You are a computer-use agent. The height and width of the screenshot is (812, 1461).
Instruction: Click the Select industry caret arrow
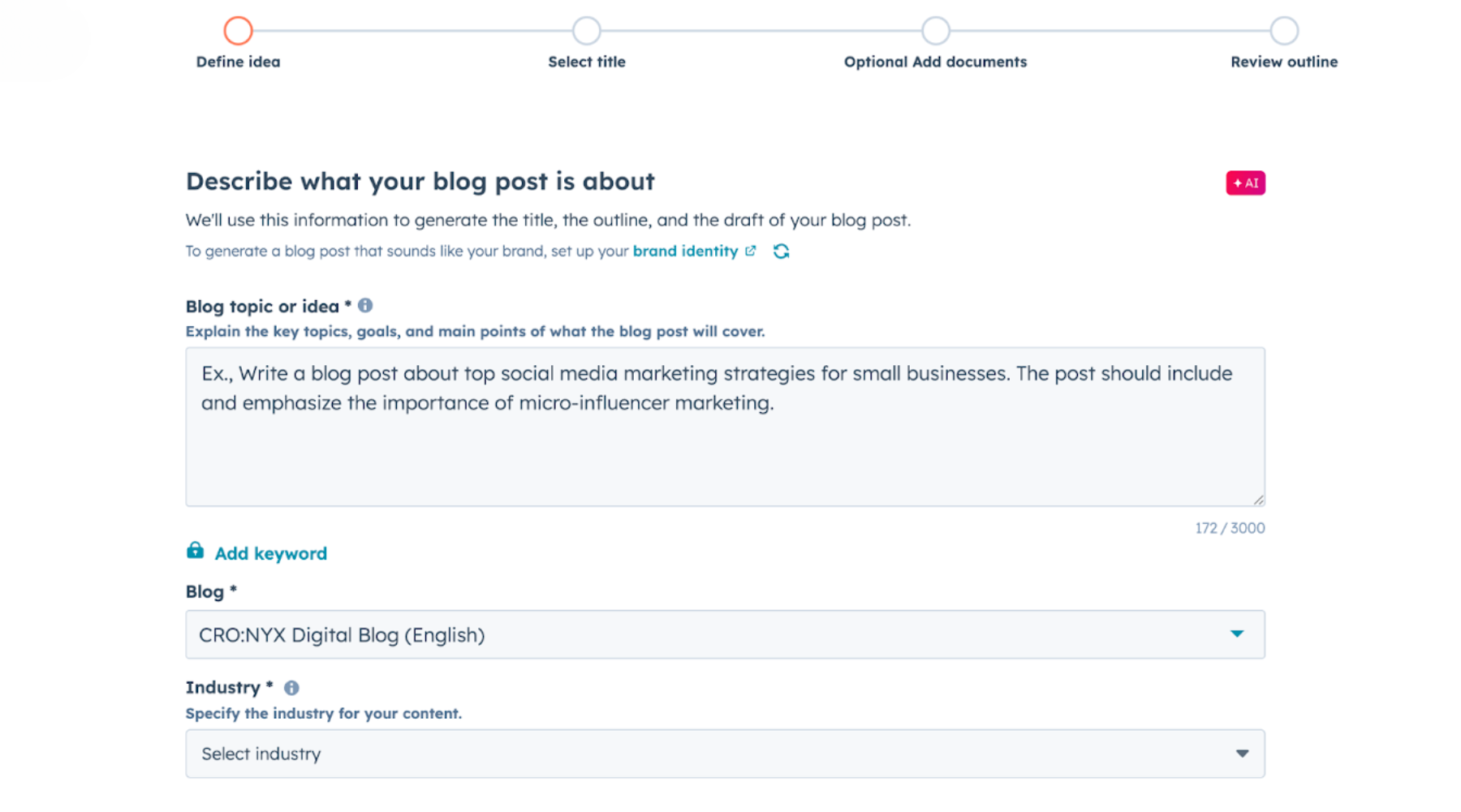coord(1241,754)
